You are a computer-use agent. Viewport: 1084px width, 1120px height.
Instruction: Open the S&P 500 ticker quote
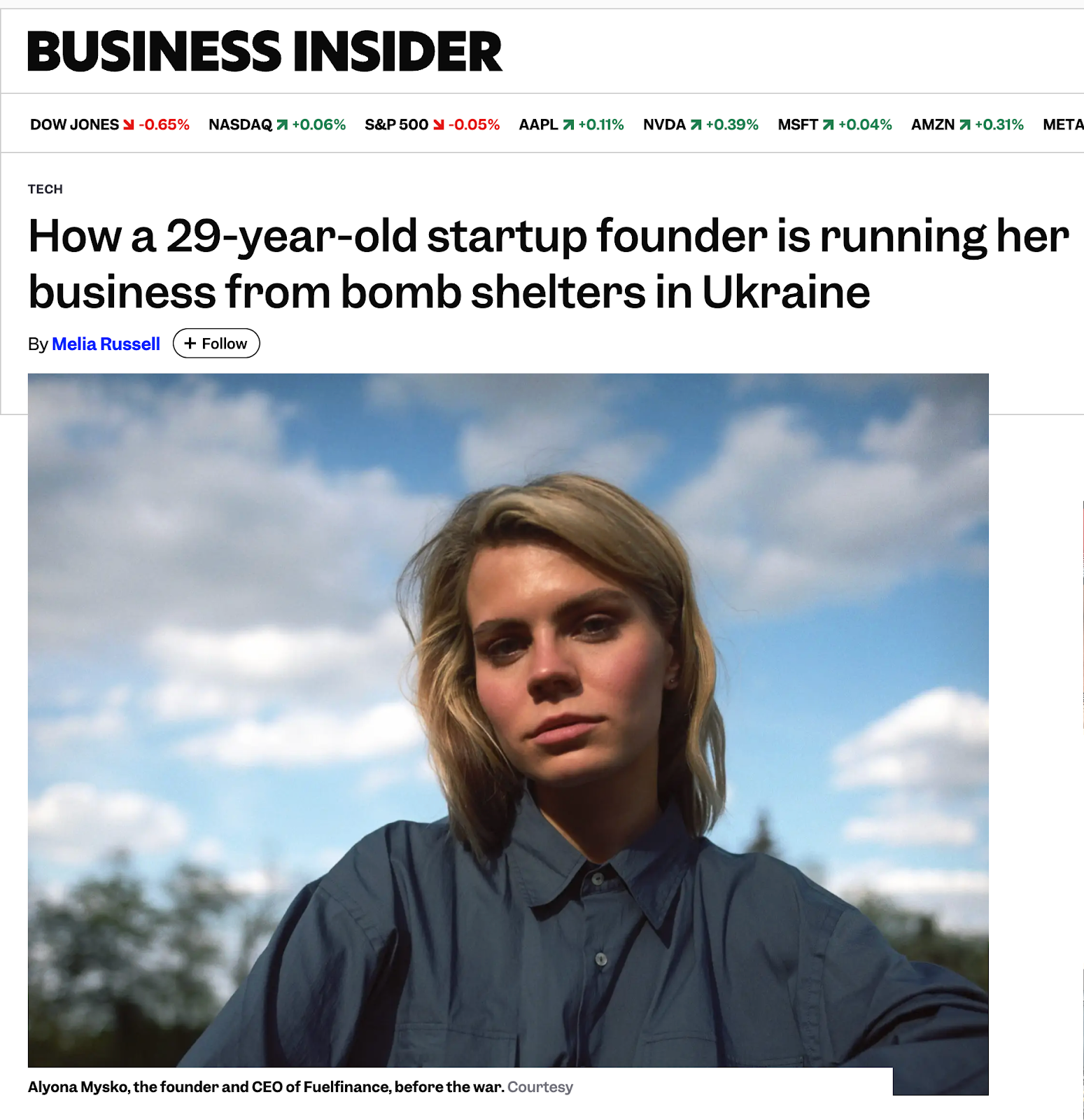396,125
